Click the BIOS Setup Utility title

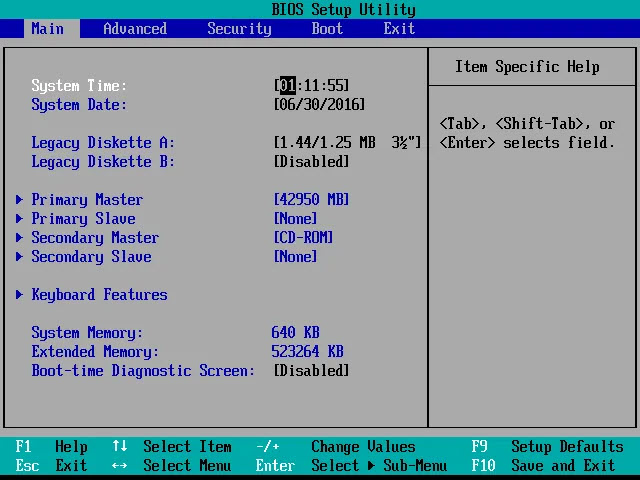(x=344, y=9)
